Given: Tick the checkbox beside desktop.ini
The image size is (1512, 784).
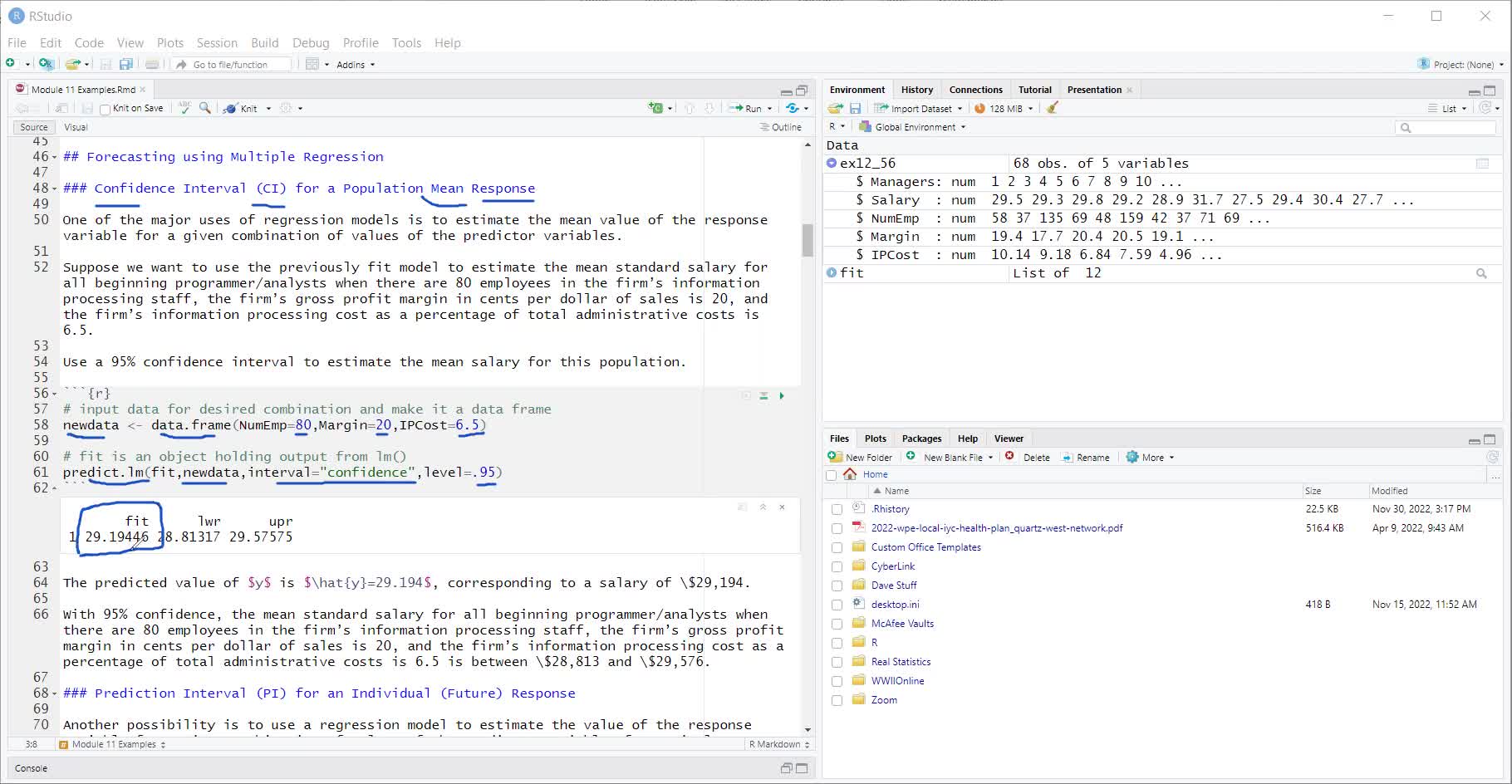Looking at the screenshot, I should 837,605.
